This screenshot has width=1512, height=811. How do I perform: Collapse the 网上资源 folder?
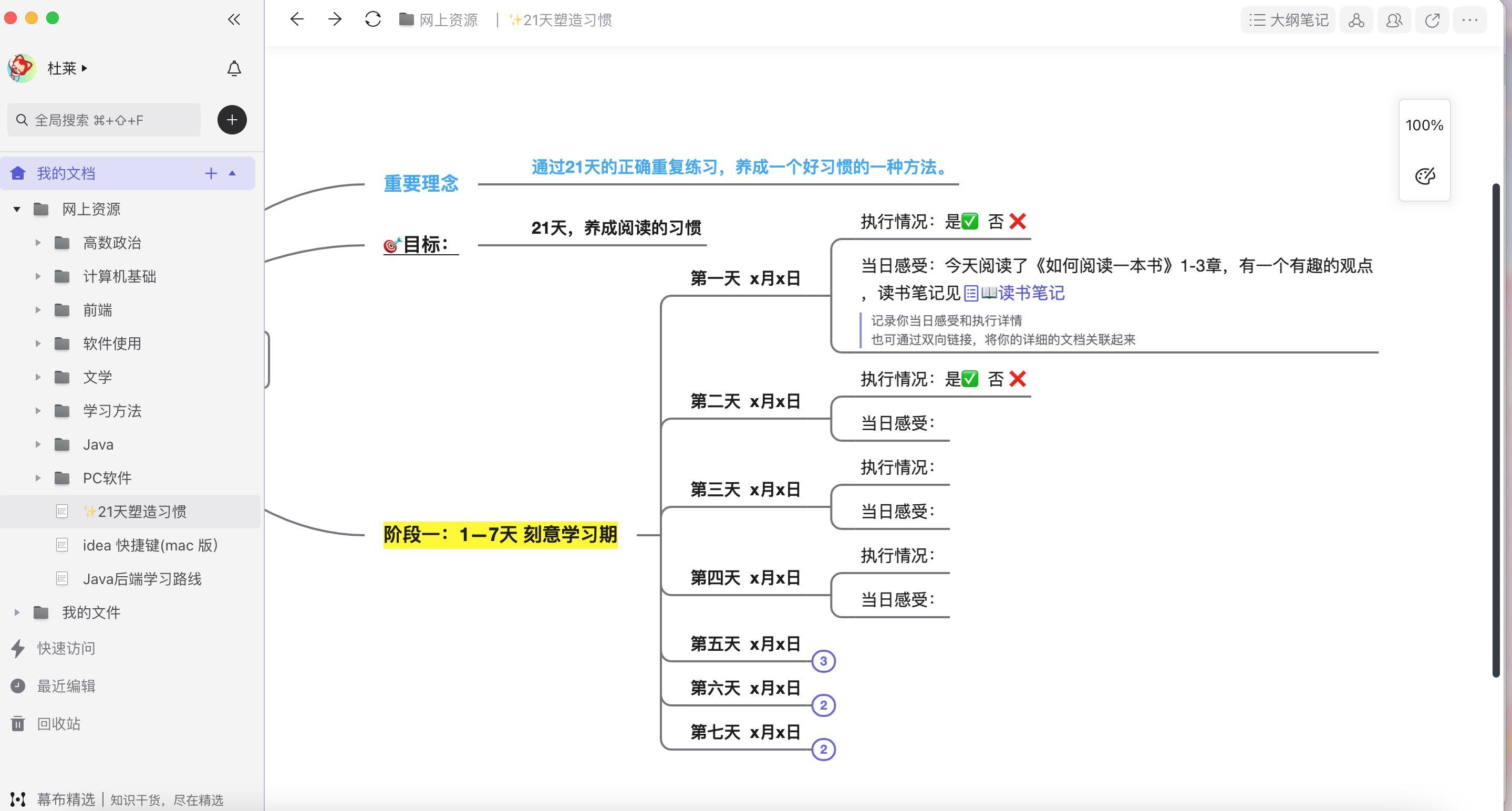[x=17, y=209]
